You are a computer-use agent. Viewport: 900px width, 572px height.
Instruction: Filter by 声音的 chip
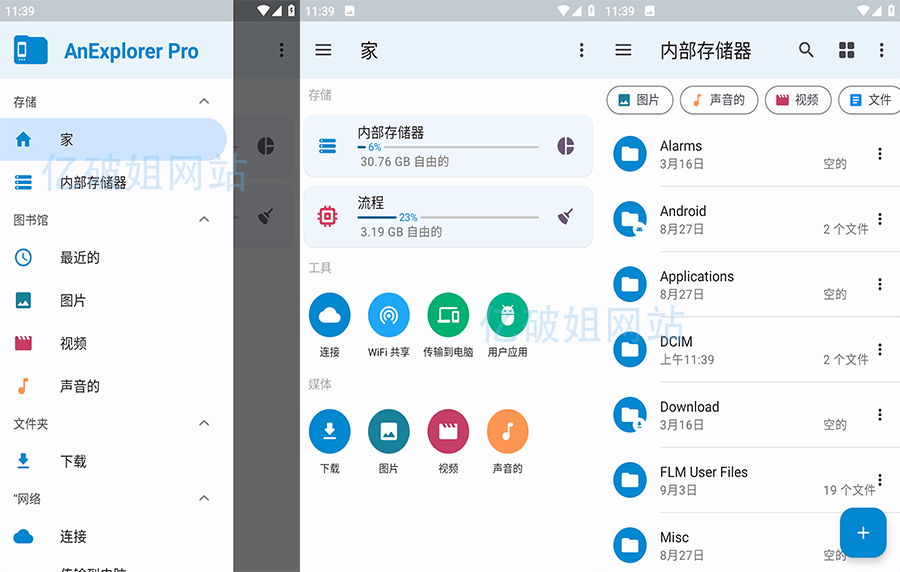point(719,100)
